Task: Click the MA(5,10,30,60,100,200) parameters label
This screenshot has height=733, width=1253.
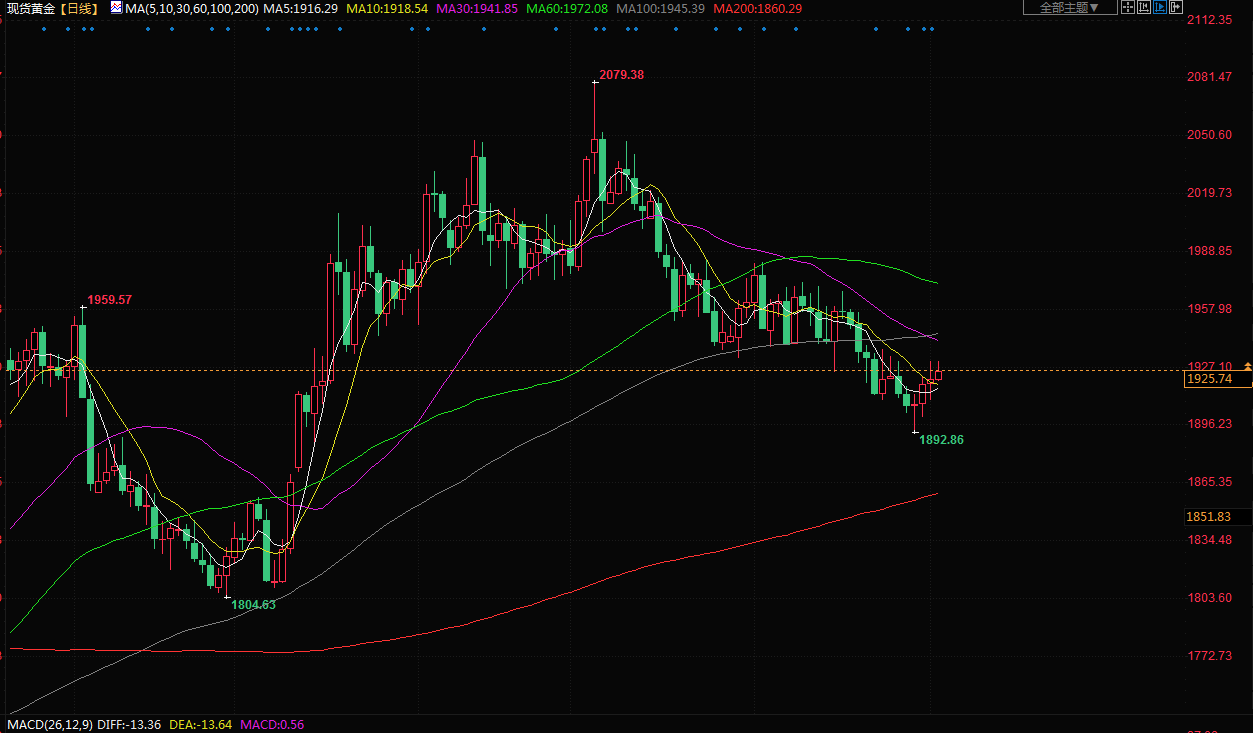Action: click(192, 8)
